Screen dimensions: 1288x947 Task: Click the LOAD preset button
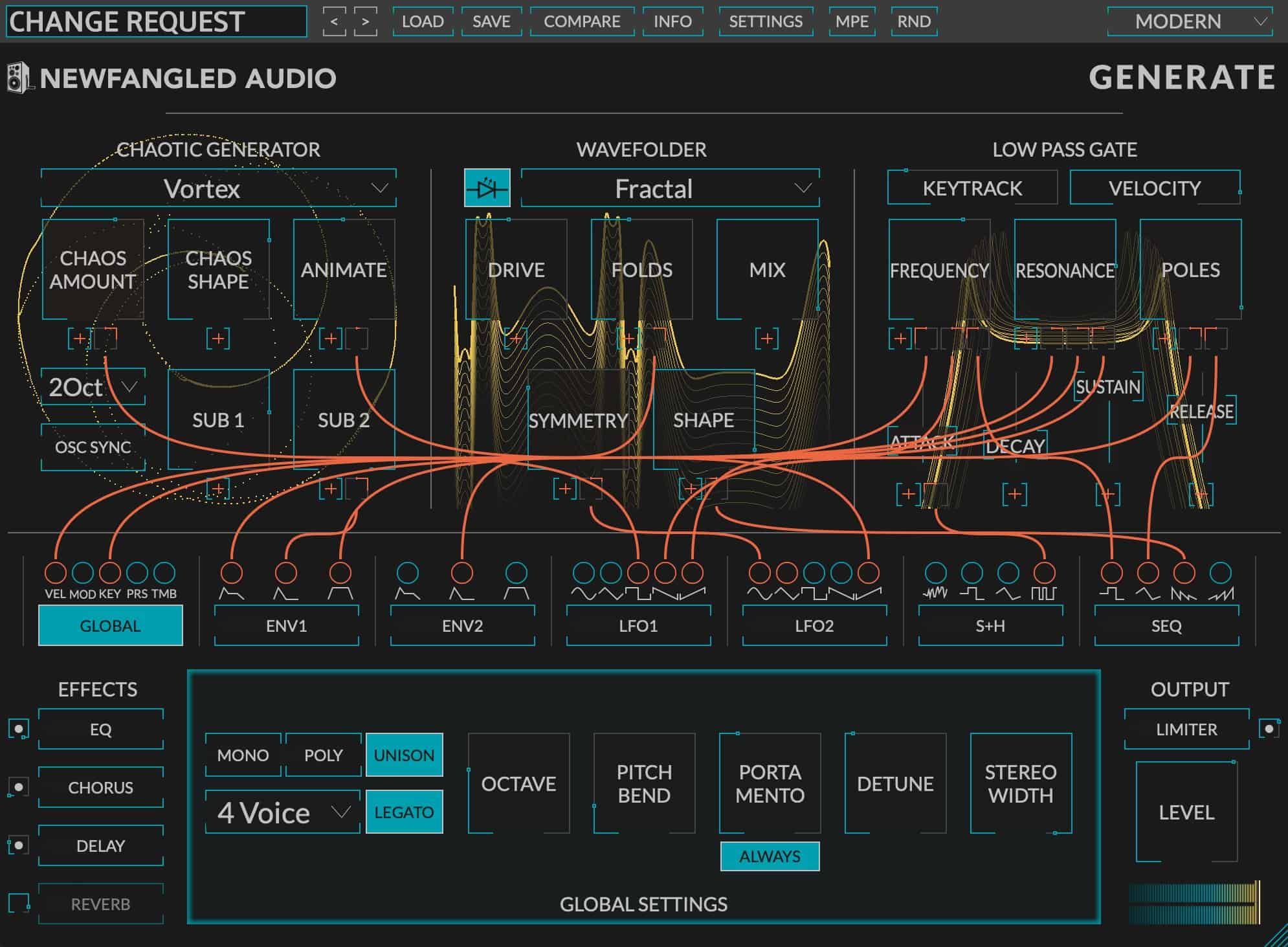423,22
